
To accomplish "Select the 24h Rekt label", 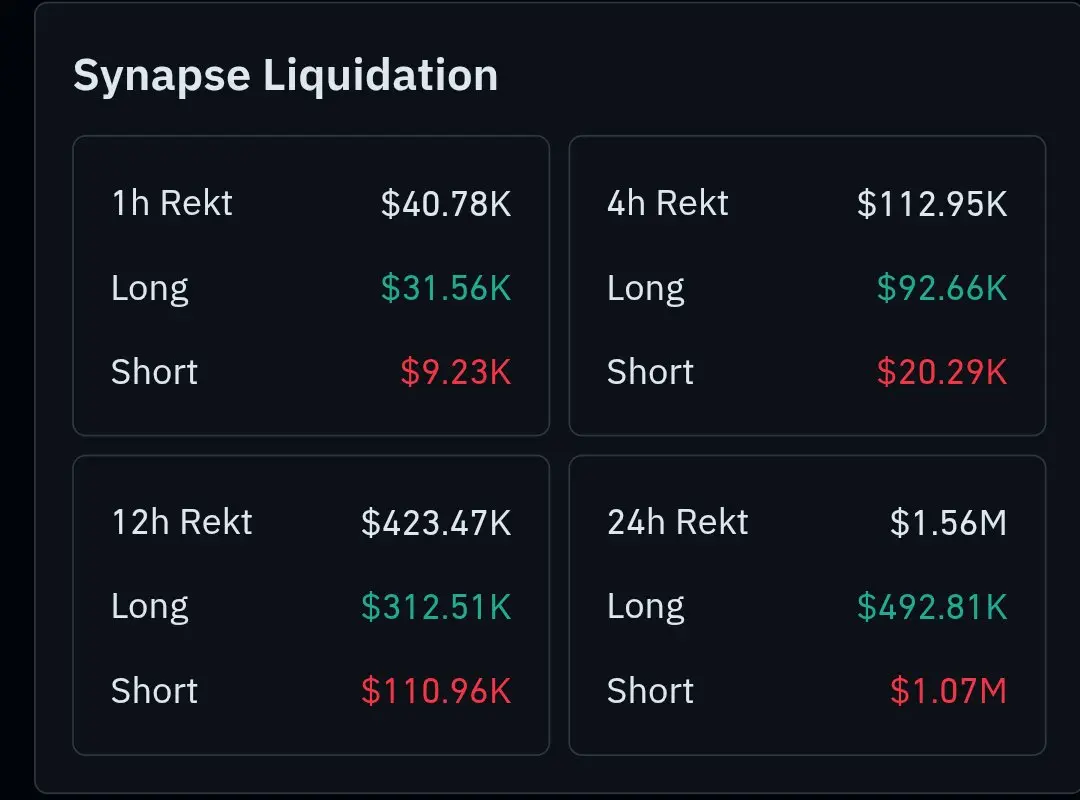I will click(677, 522).
